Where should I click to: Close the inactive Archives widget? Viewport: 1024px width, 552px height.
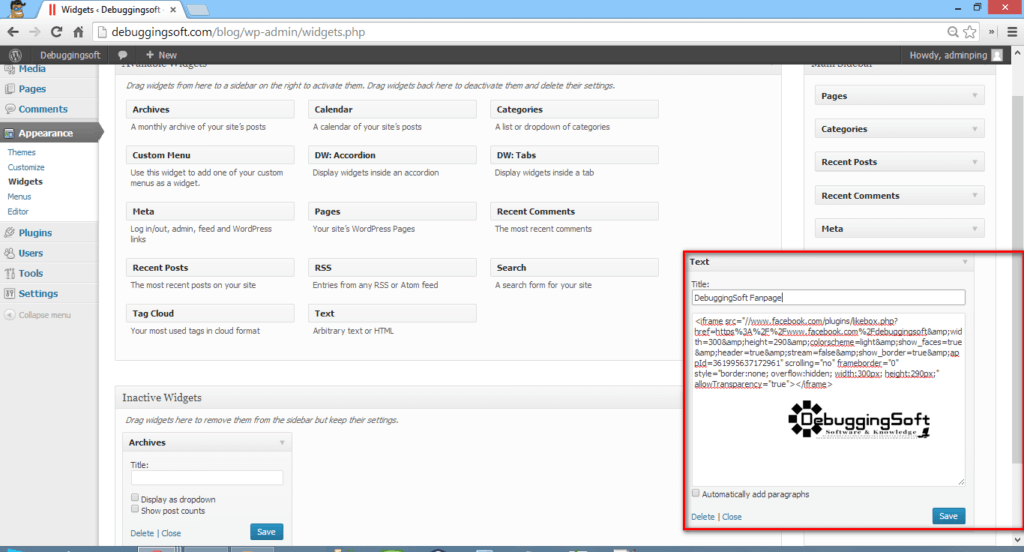coord(171,533)
